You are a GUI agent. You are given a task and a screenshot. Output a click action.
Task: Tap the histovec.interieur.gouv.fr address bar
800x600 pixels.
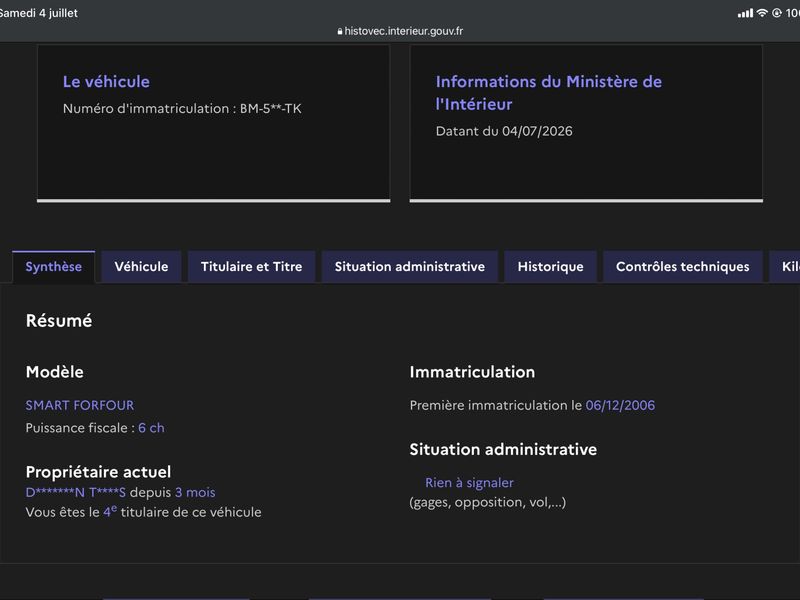(400, 31)
